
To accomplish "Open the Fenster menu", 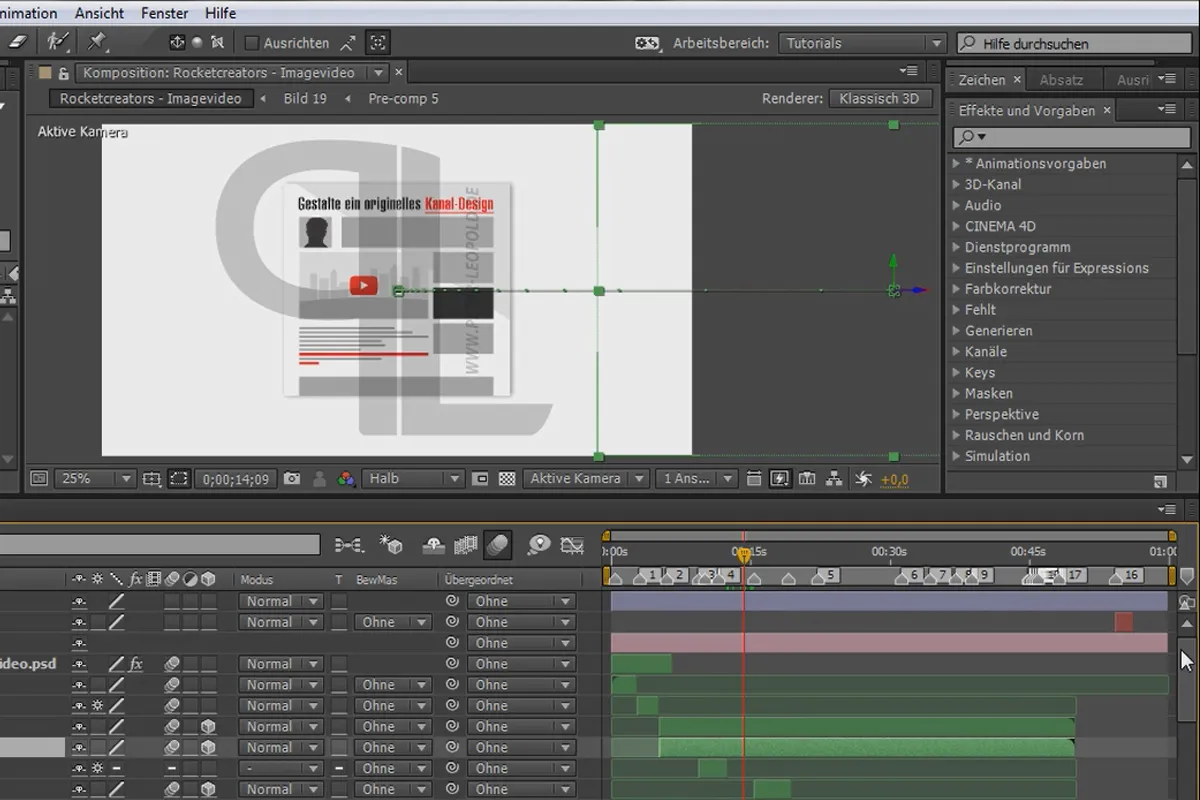I will pos(164,13).
